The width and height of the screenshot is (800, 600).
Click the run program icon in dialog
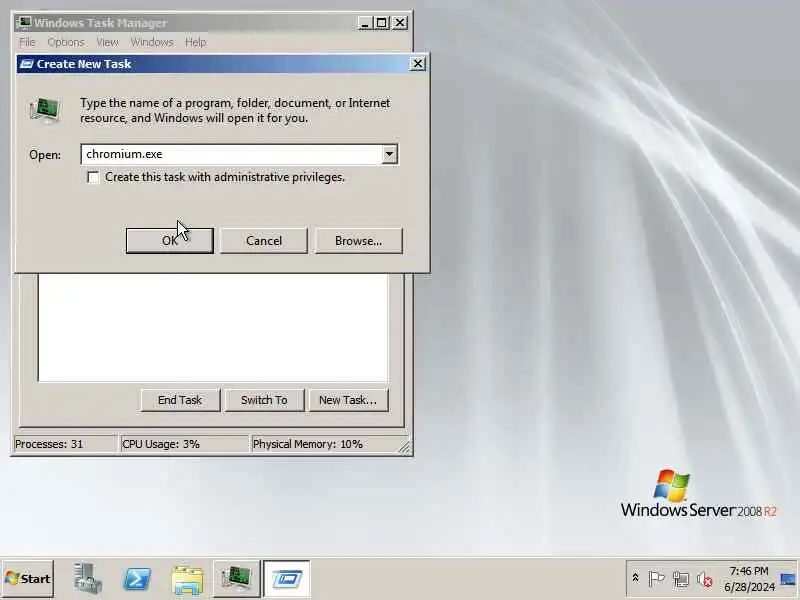tap(45, 110)
